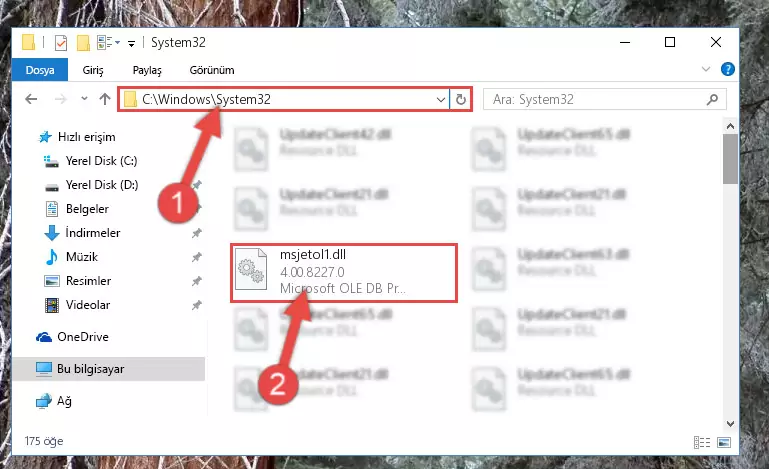Click the Back navigation arrow
Image resolution: width=769 pixels, height=469 pixels.
point(31,99)
